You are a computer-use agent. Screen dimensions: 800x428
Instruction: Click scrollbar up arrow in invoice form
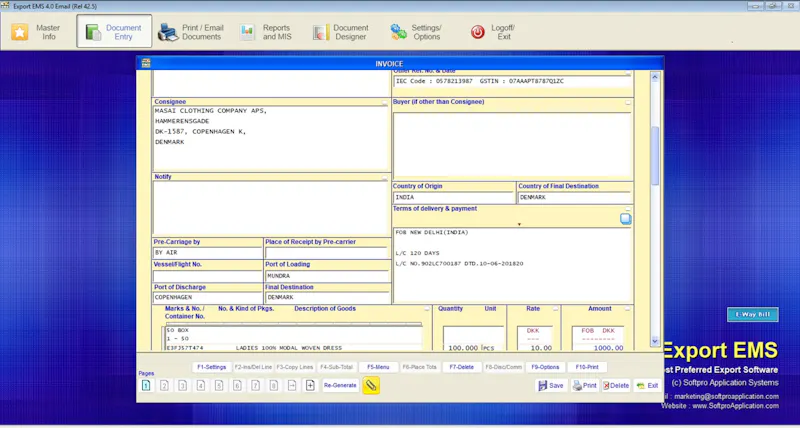[x=655, y=77]
